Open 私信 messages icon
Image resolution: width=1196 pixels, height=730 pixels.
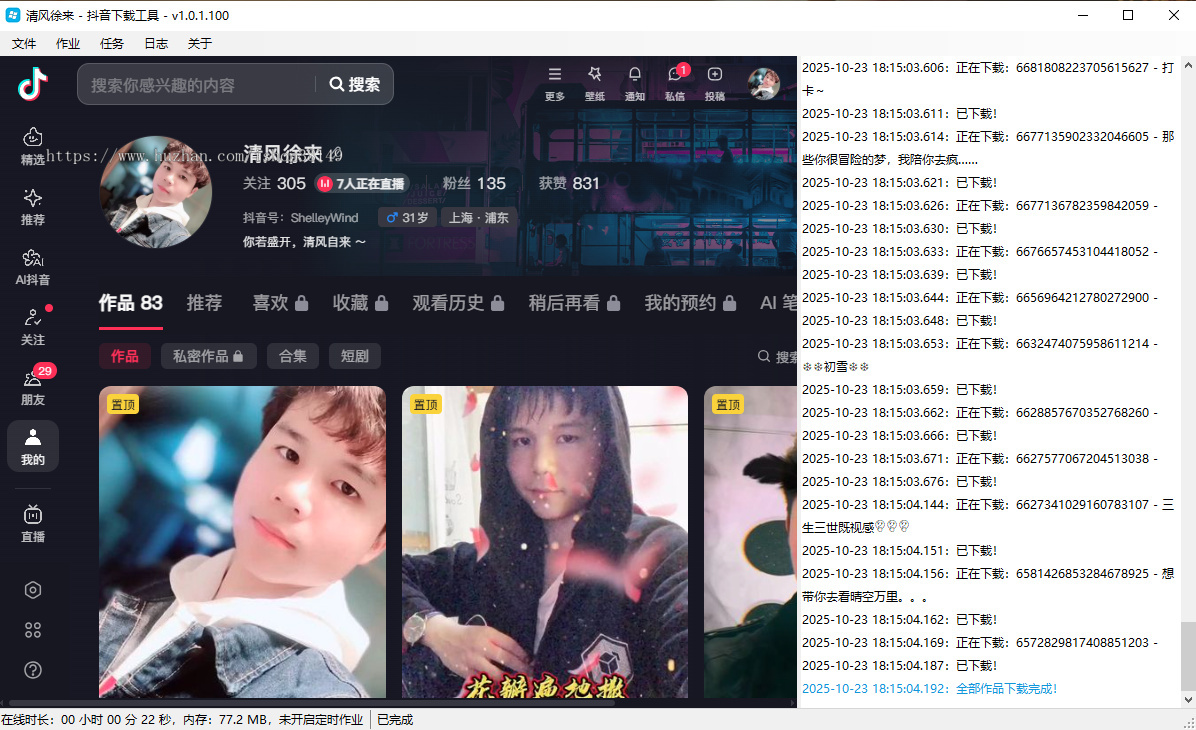[675, 83]
